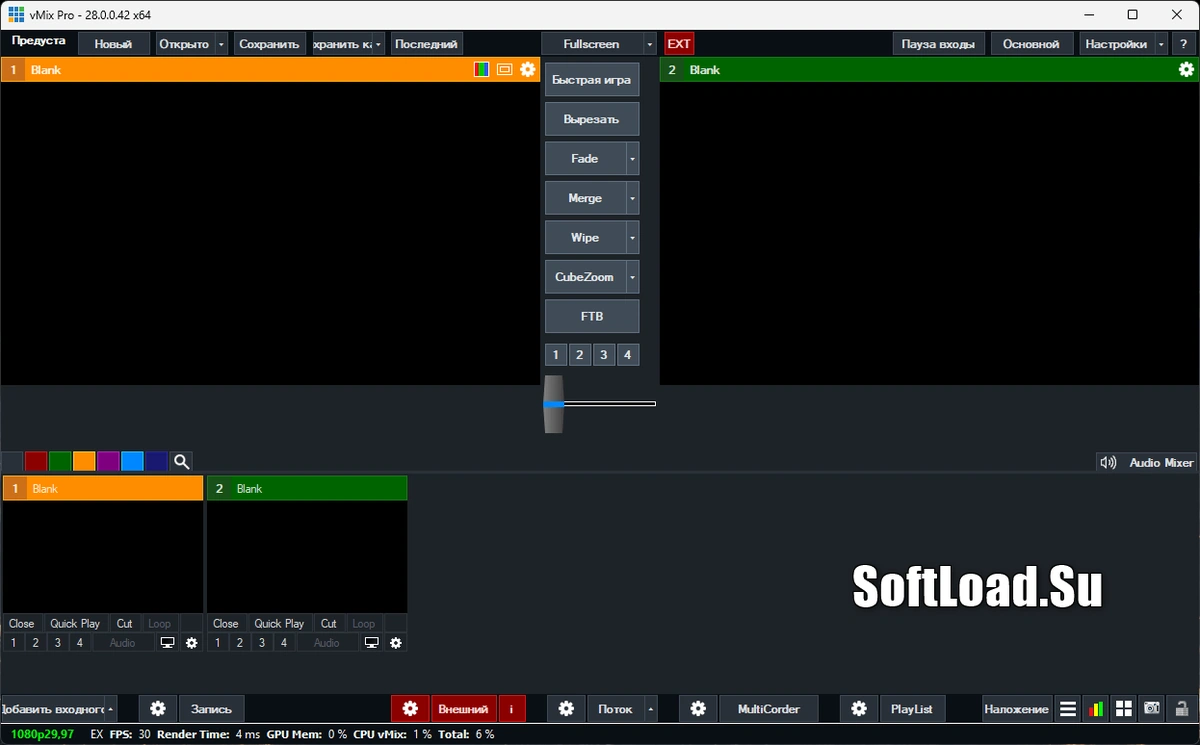Image resolution: width=1200 pixels, height=745 pixels.
Task: Toggle Loop on input 1 tile
Action: pyautogui.click(x=160, y=624)
